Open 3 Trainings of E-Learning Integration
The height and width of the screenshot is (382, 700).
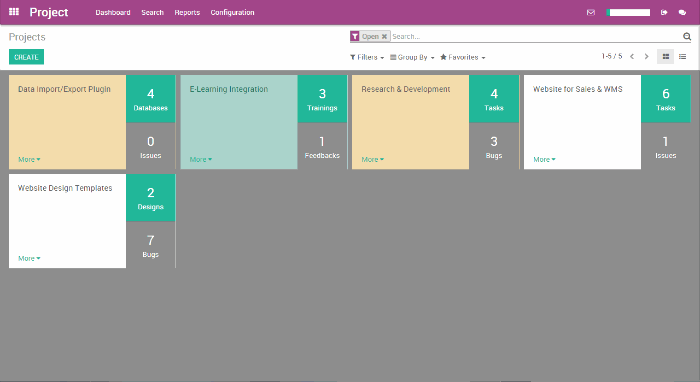pos(322,99)
